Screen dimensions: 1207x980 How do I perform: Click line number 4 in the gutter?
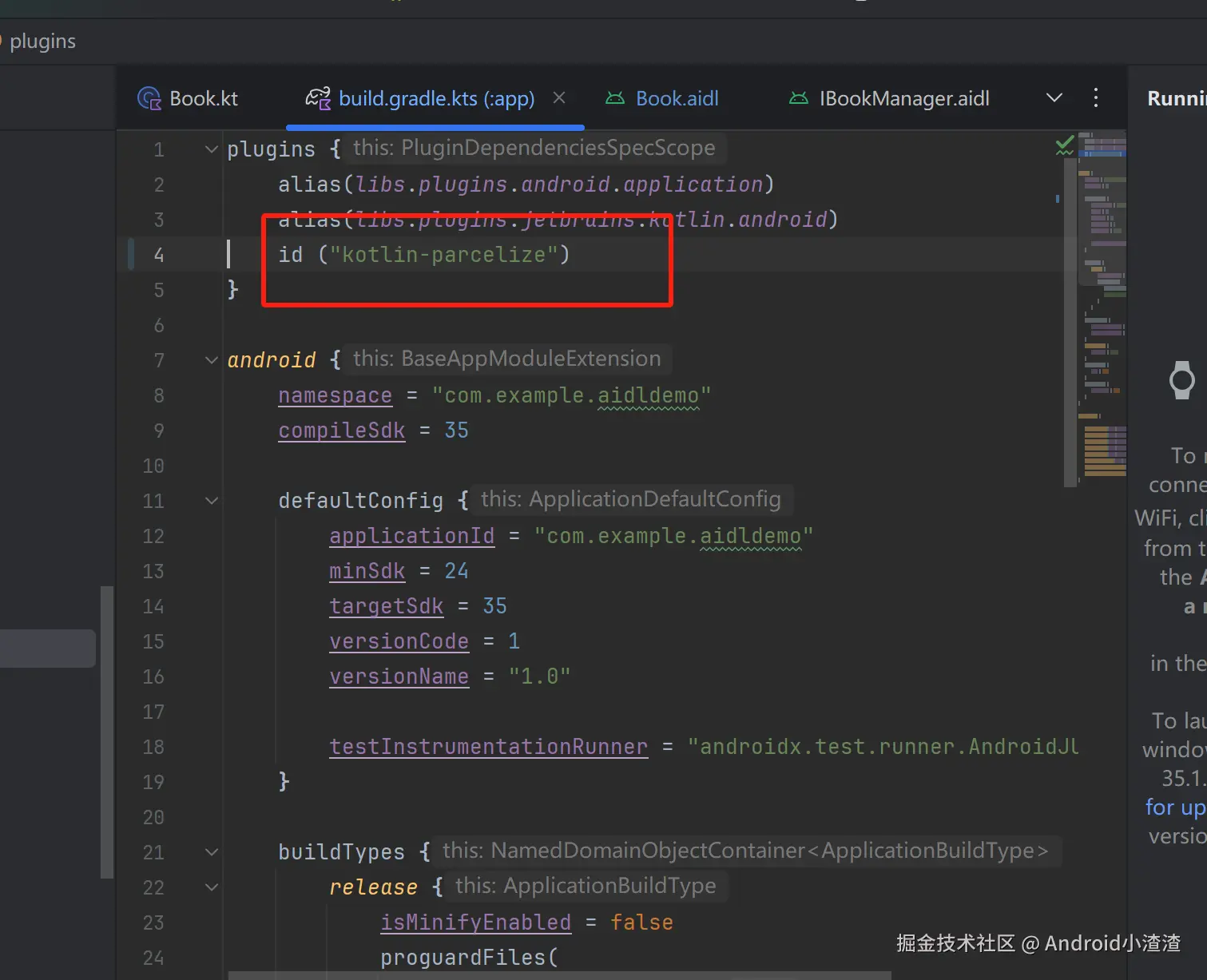click(159, 255)
